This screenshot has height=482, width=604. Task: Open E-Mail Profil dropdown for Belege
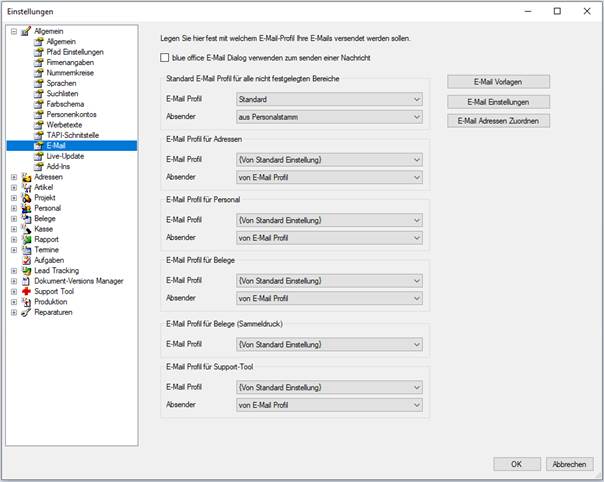click(329, 281)
